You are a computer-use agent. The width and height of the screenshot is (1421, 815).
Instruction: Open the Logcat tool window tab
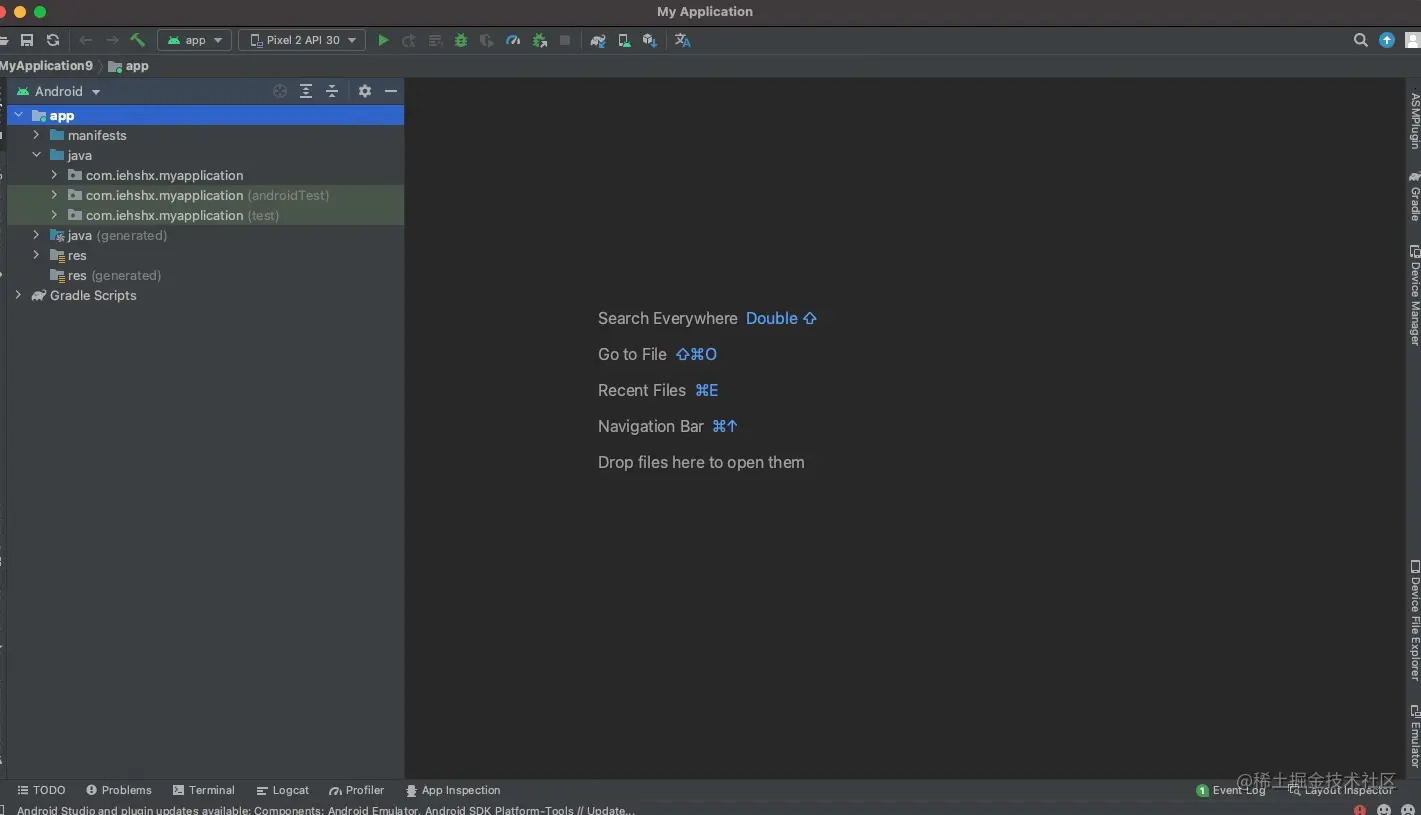pyautogui.click(x=282, y=790)
